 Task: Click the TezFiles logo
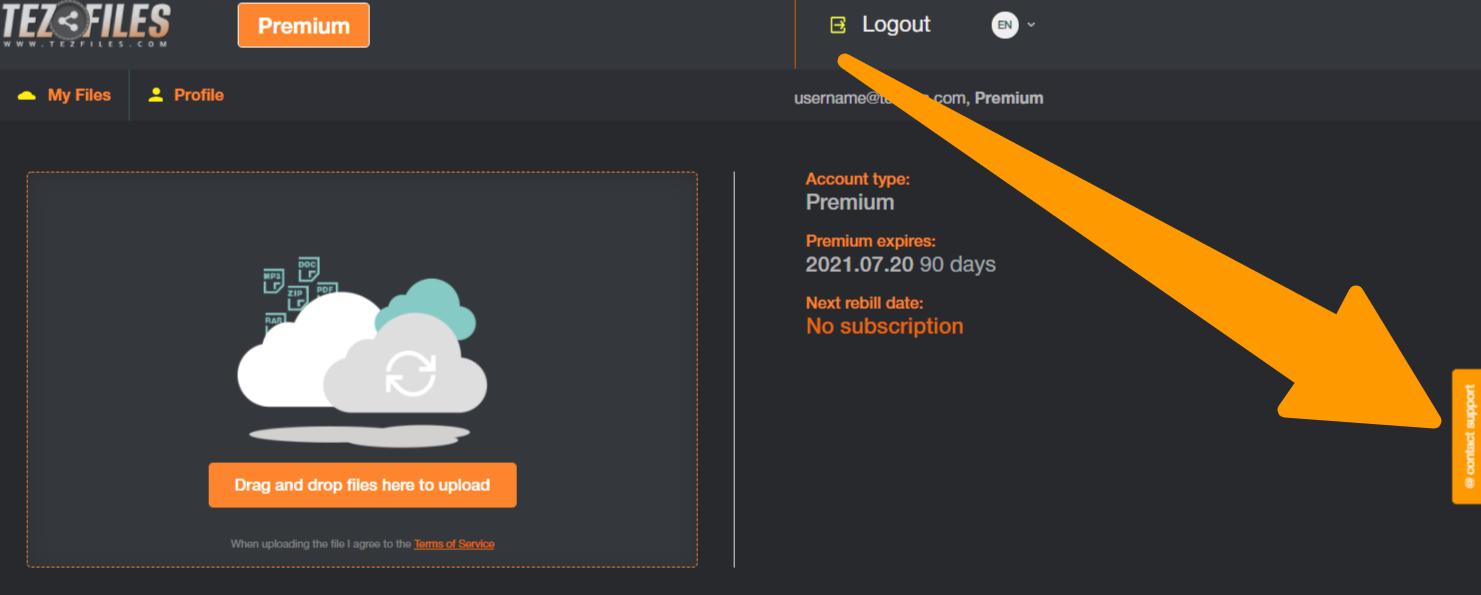click(86, 25)
